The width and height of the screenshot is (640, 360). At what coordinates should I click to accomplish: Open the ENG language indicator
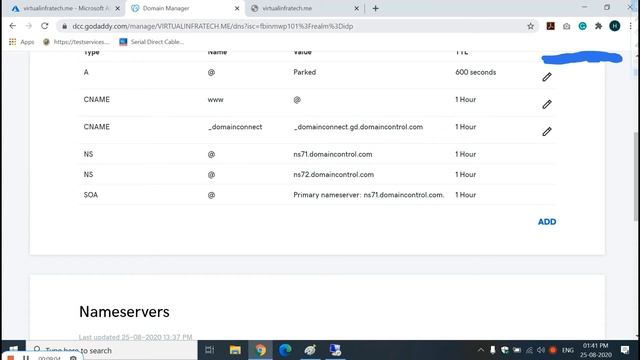point(567,350)
